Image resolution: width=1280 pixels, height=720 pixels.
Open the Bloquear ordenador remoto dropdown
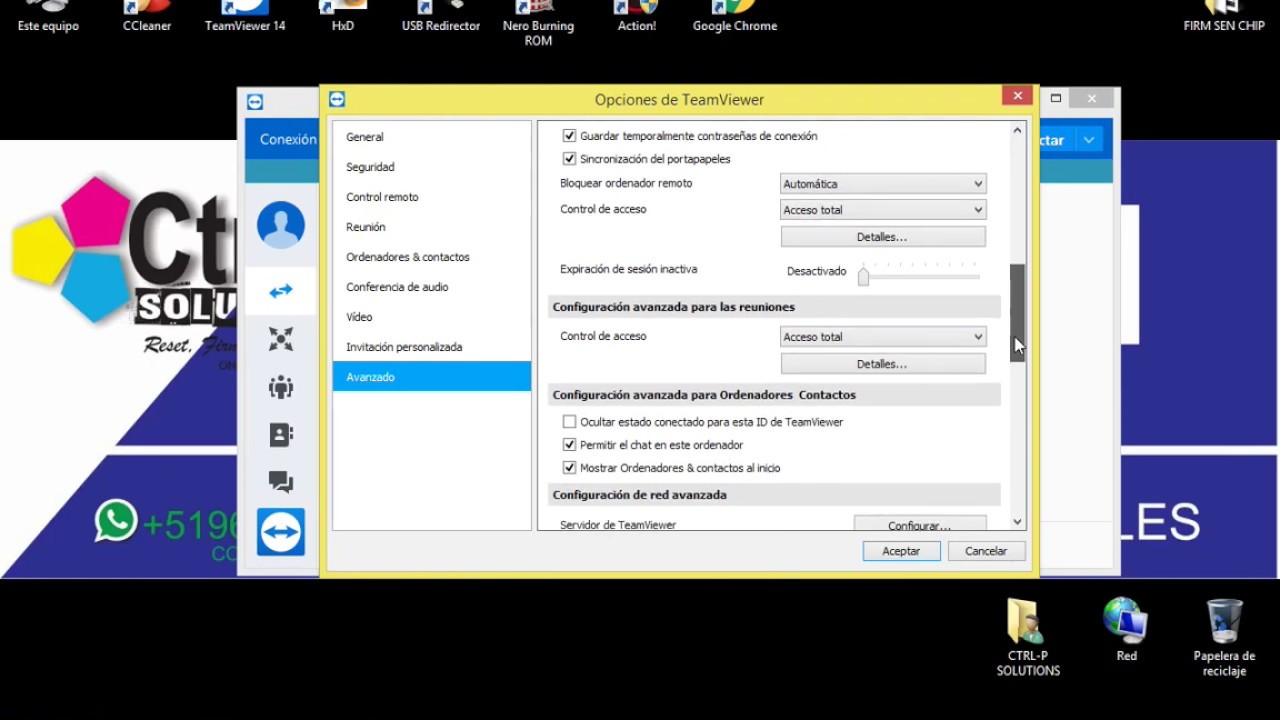[883, 184]
